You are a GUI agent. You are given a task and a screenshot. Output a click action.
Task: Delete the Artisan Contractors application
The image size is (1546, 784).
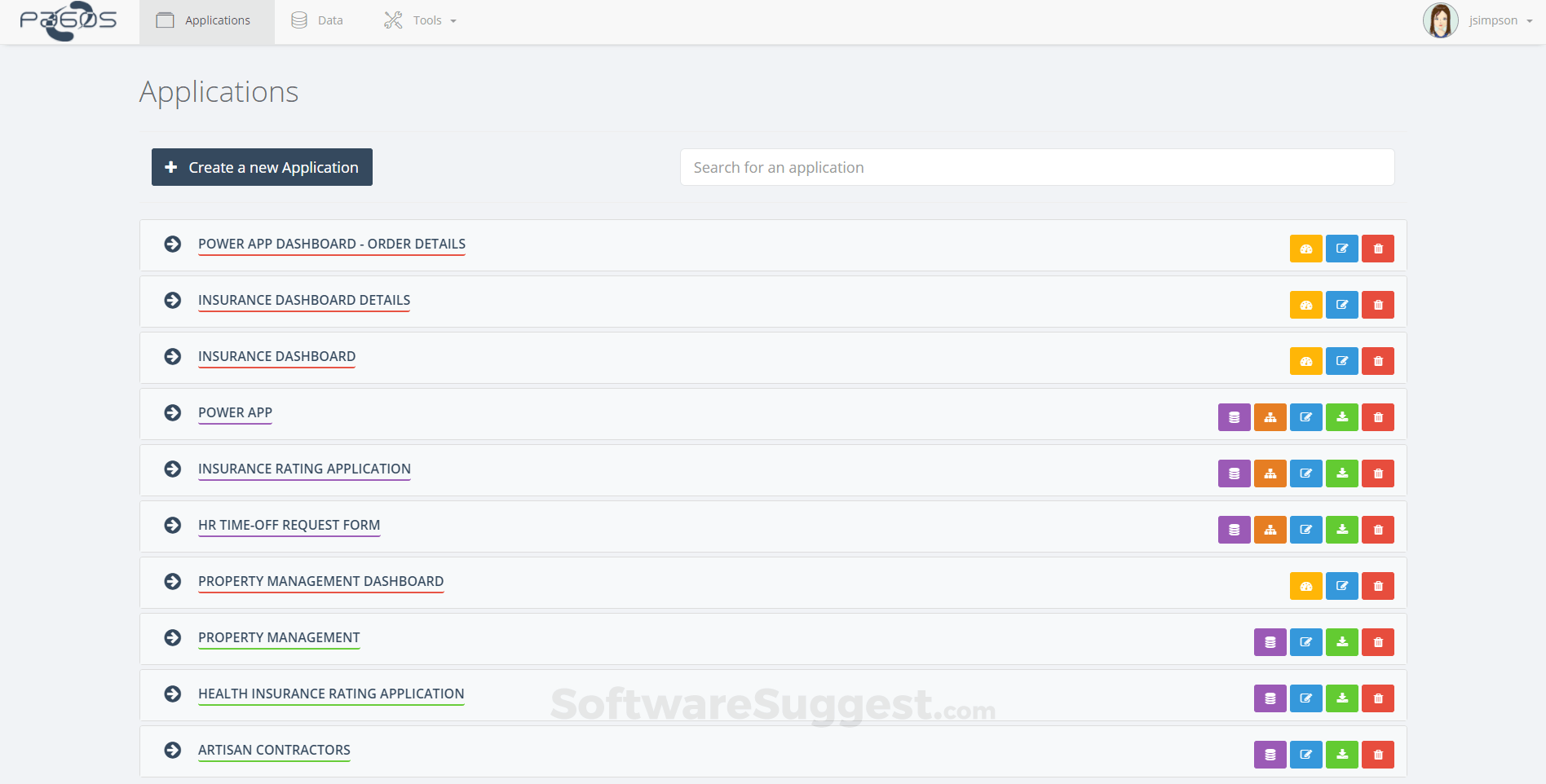(1377, 754)
